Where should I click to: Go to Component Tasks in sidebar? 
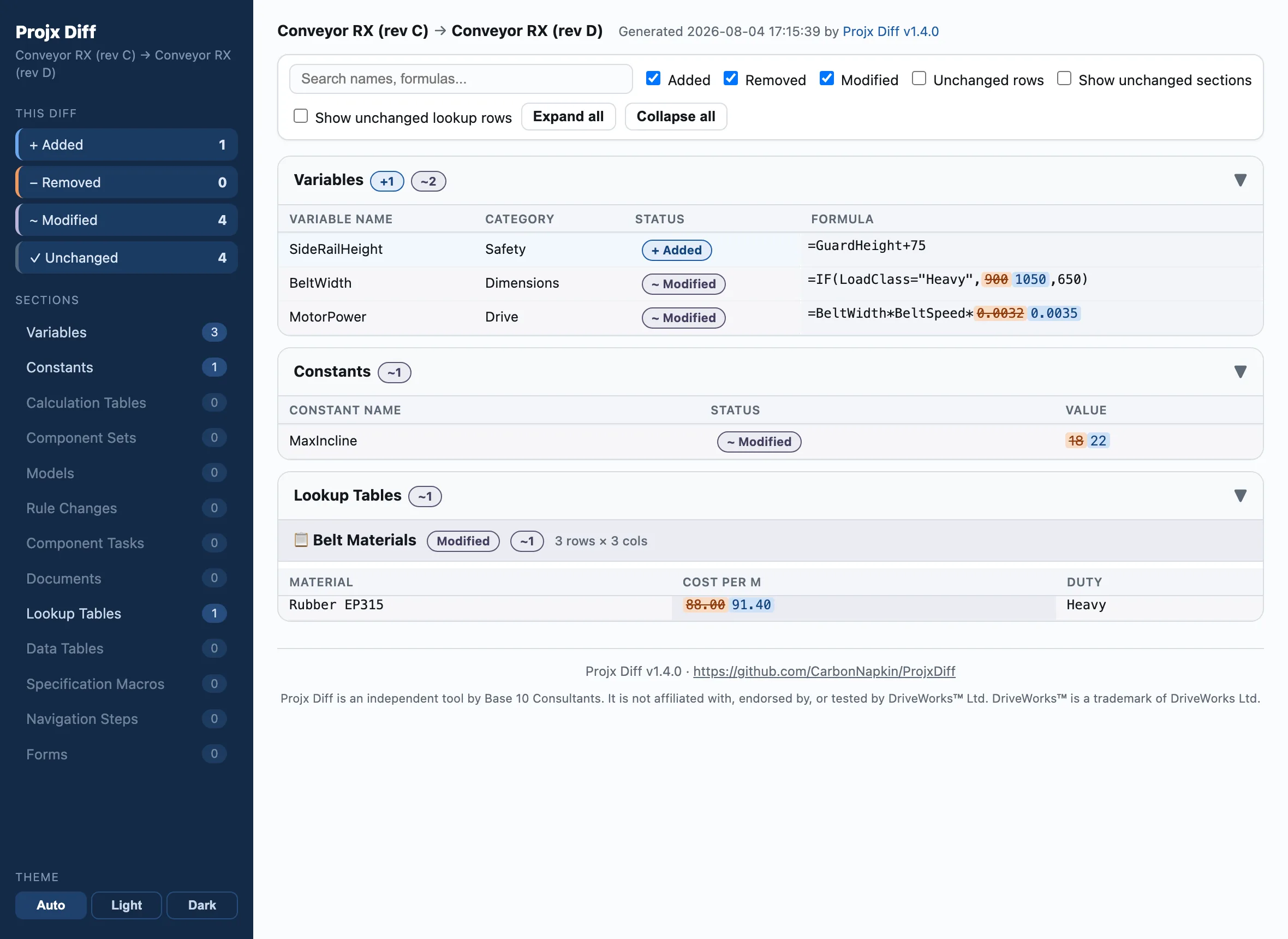pos(126,543)
